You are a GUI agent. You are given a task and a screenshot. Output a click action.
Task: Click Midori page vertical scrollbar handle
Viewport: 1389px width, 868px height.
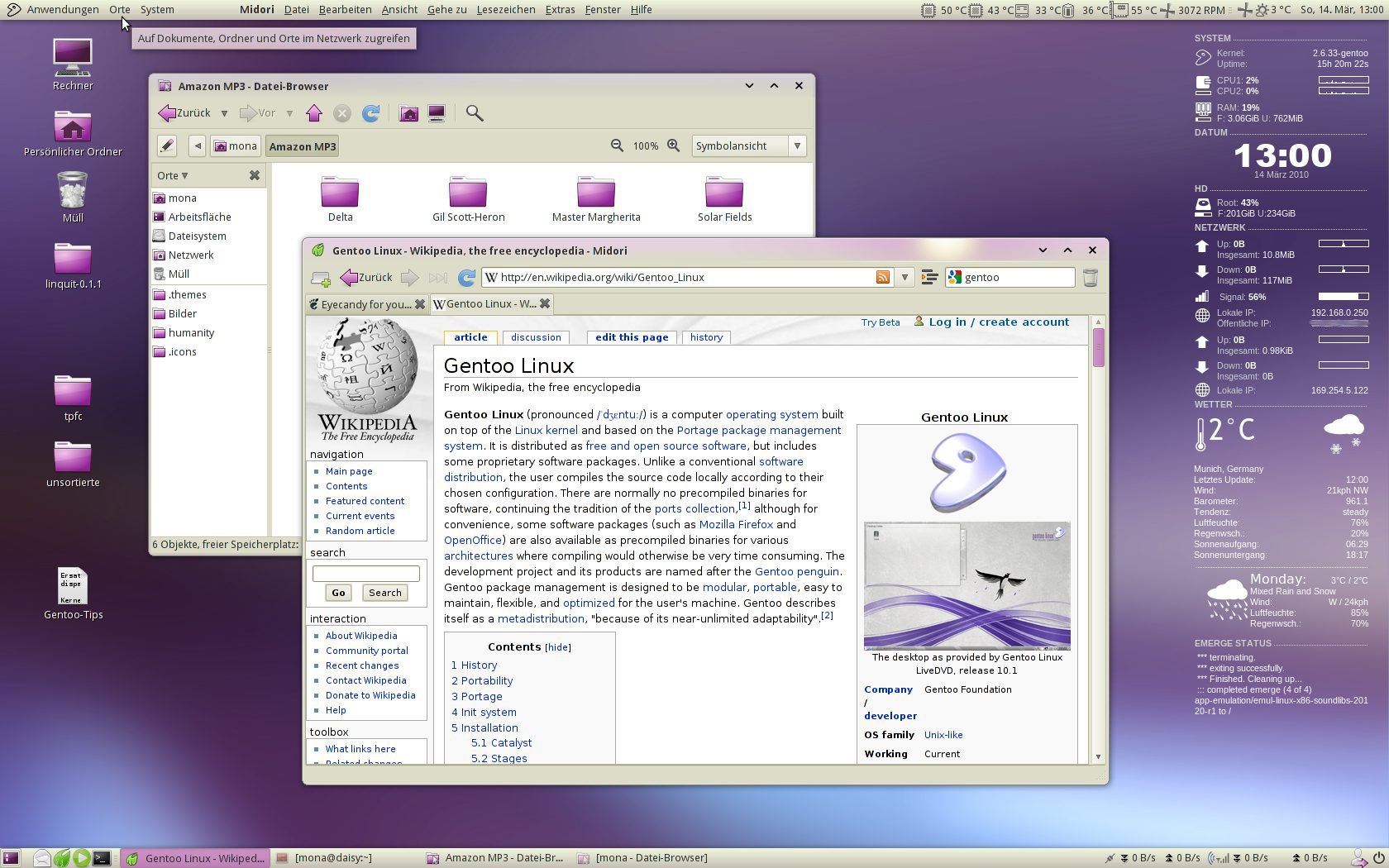(x=1098, y=347)
